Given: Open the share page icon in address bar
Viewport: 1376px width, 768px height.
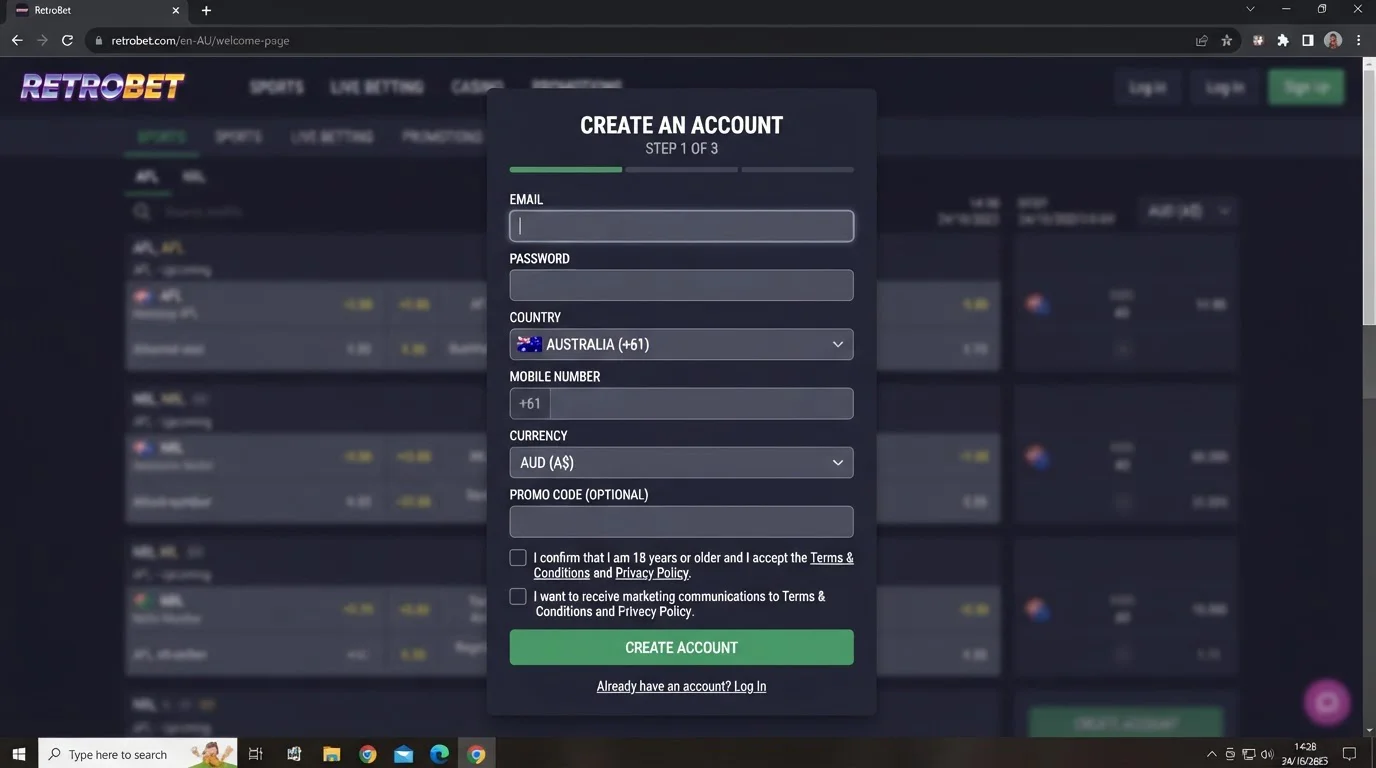Looking at the screenshot, I should click(1201, 40).
